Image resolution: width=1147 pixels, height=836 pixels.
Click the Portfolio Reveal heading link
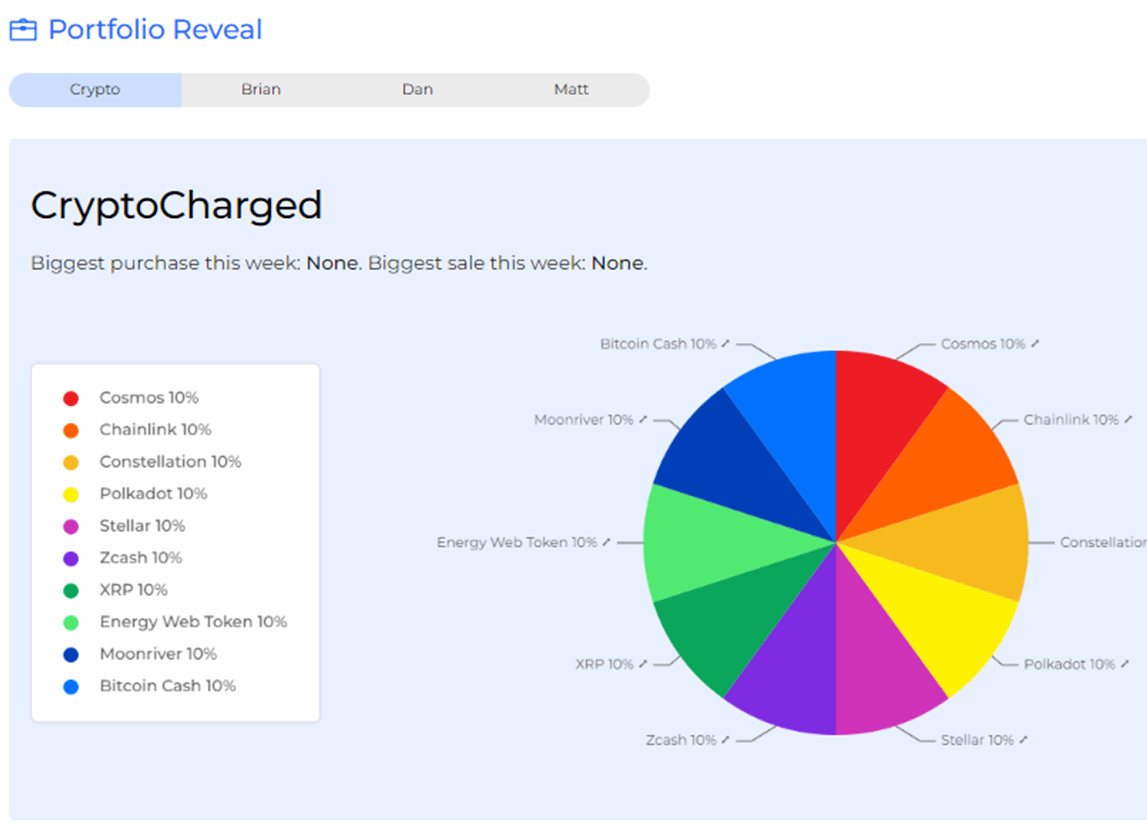click(155, 30)
